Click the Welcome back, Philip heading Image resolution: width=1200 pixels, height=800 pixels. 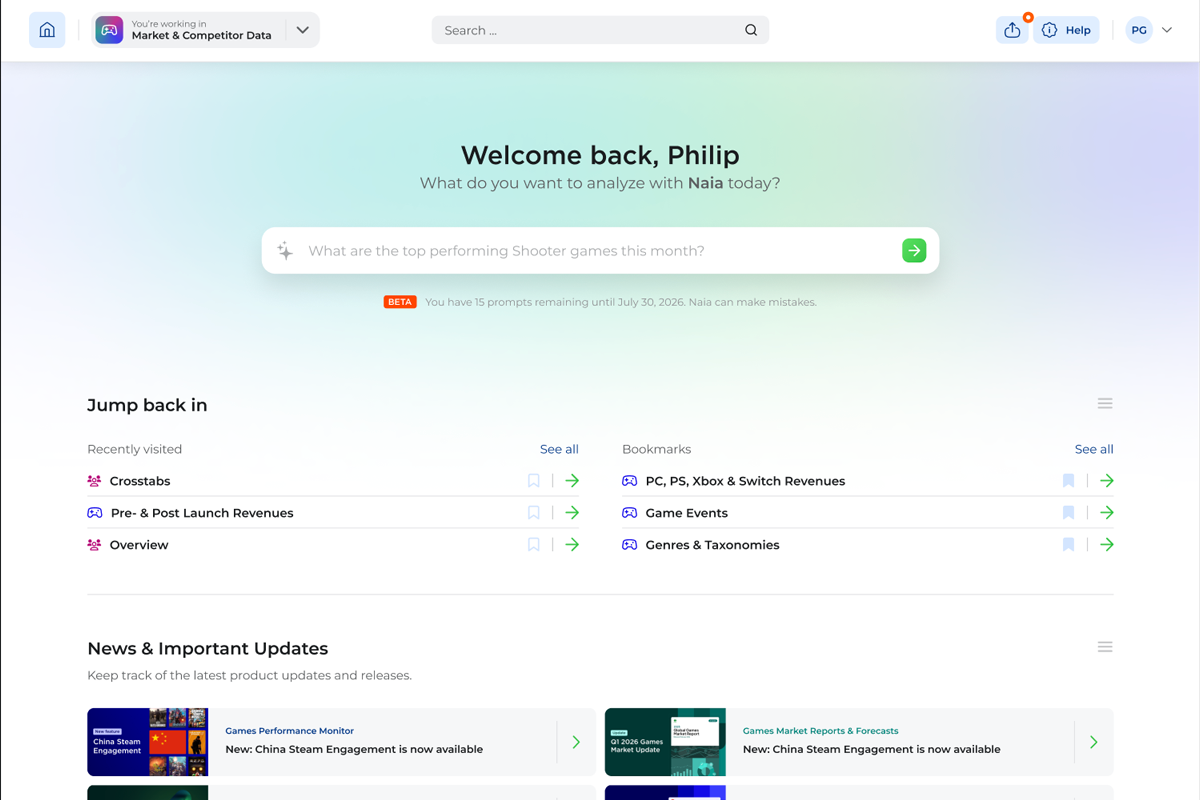[x=600, y=155]
